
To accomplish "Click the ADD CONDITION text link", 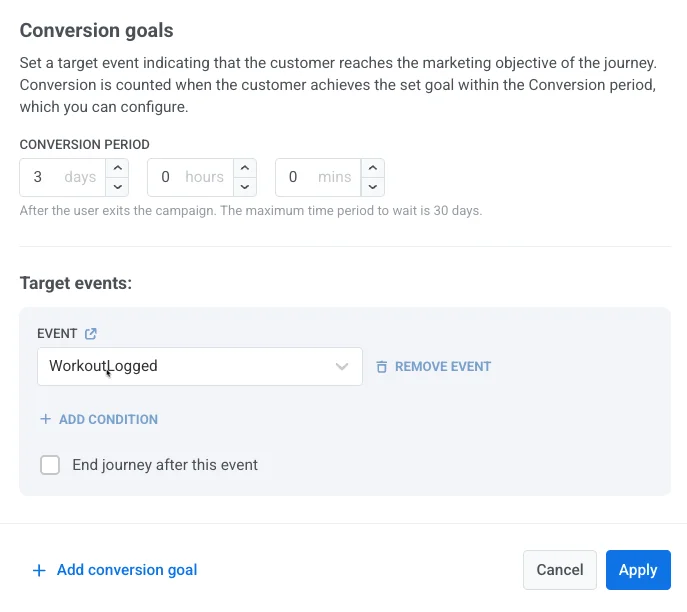I will pos(108,420).
